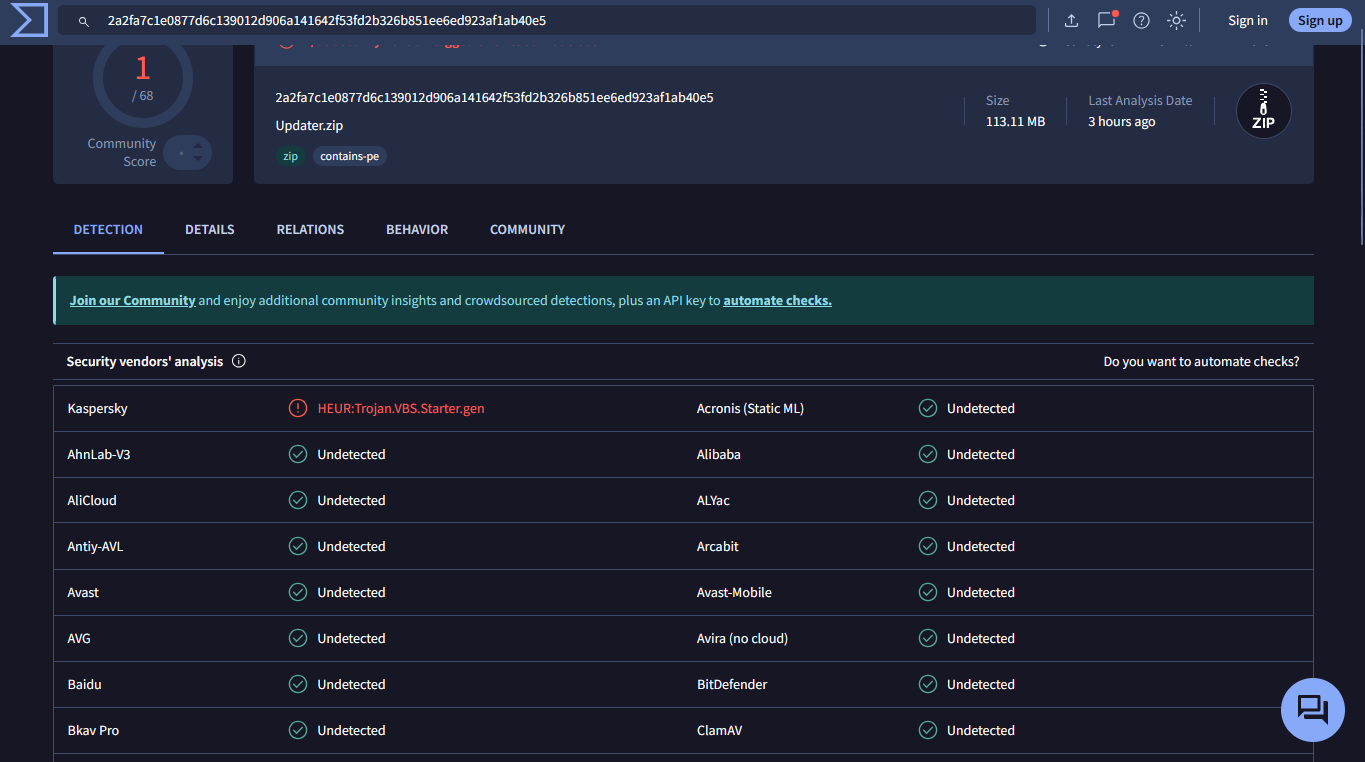This screenshot has height=762, width=1365.
Task: Click the BitDefender vendor name
Action: [733, 684]
